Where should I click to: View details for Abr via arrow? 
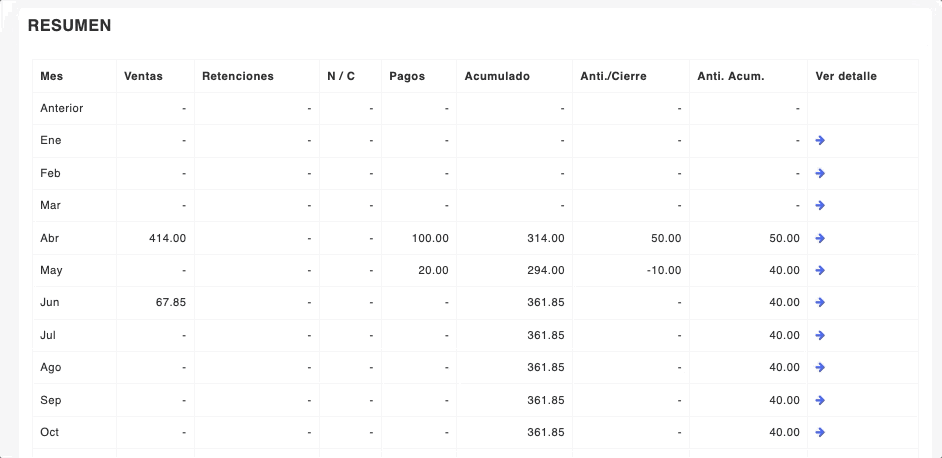click(820, 238)
